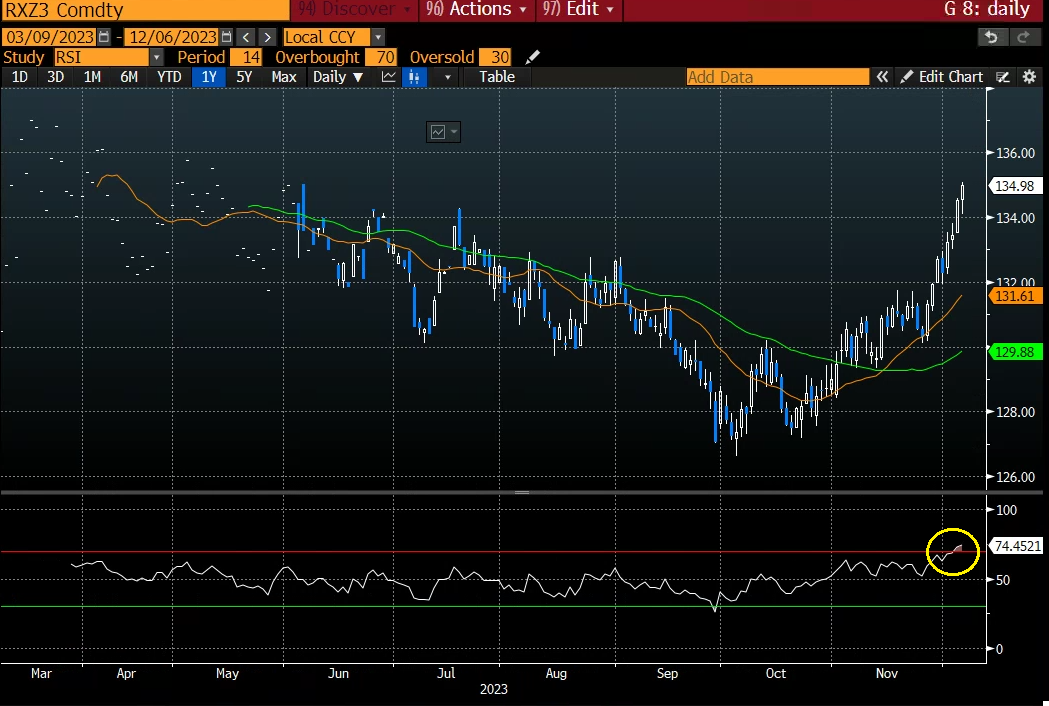The image size is (1049, 706).
Task: Step the date range backward
Action: 246,37
